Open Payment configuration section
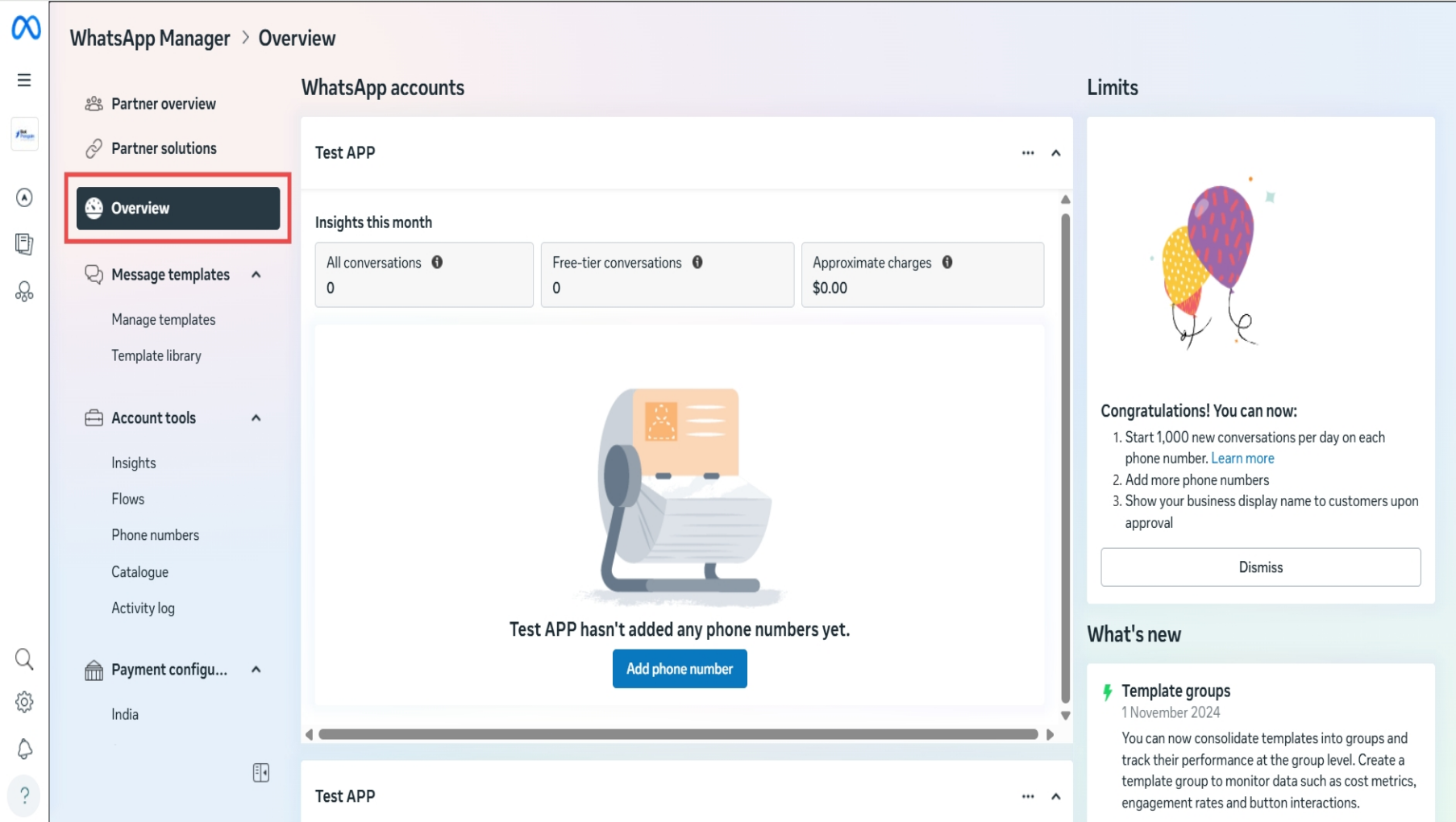 pyautogui.click(x=169, y=670)
